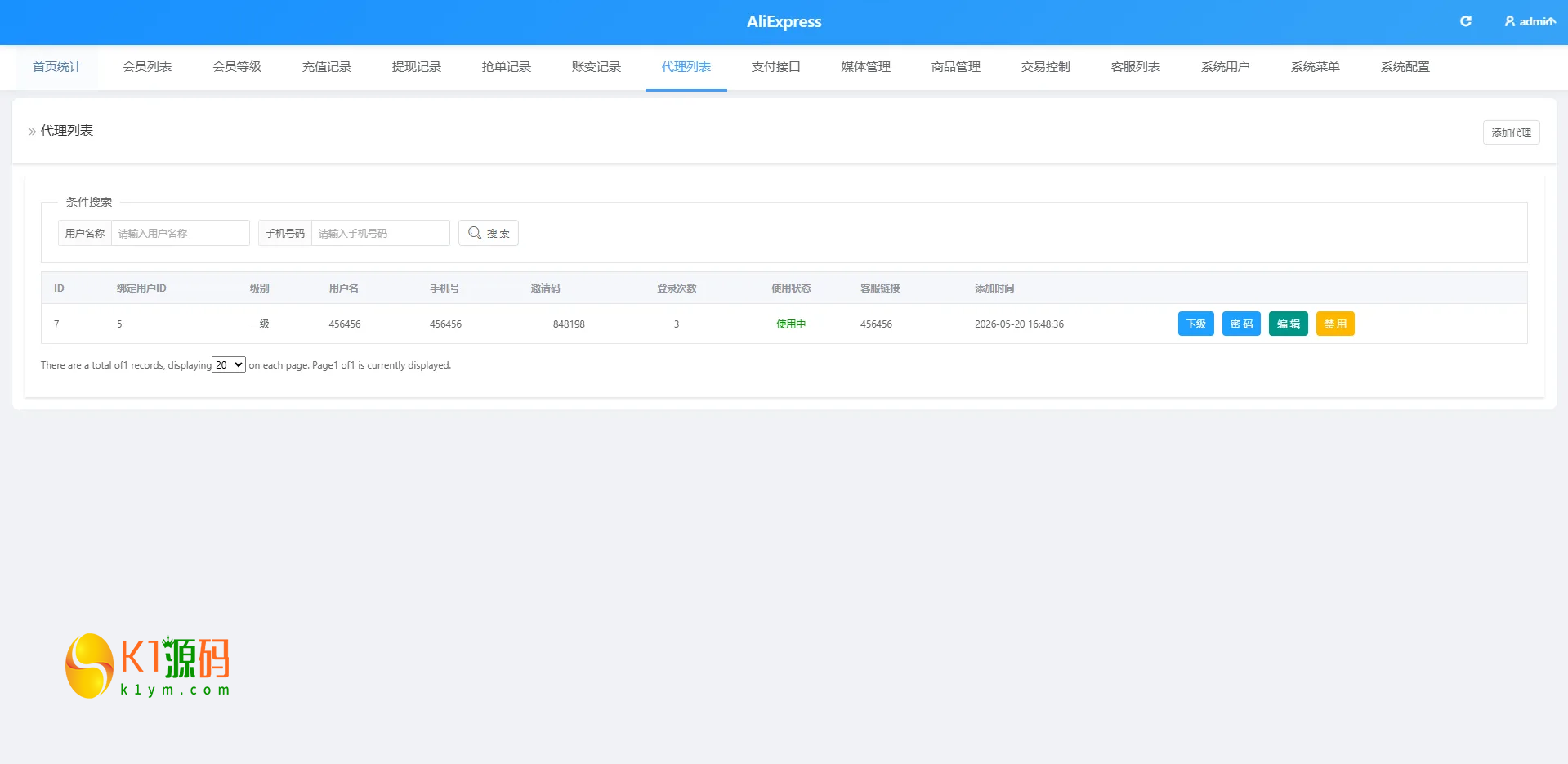Open the 系统菜单 tab
This screenshot has height=764, width=1568.
point(1316,67)
